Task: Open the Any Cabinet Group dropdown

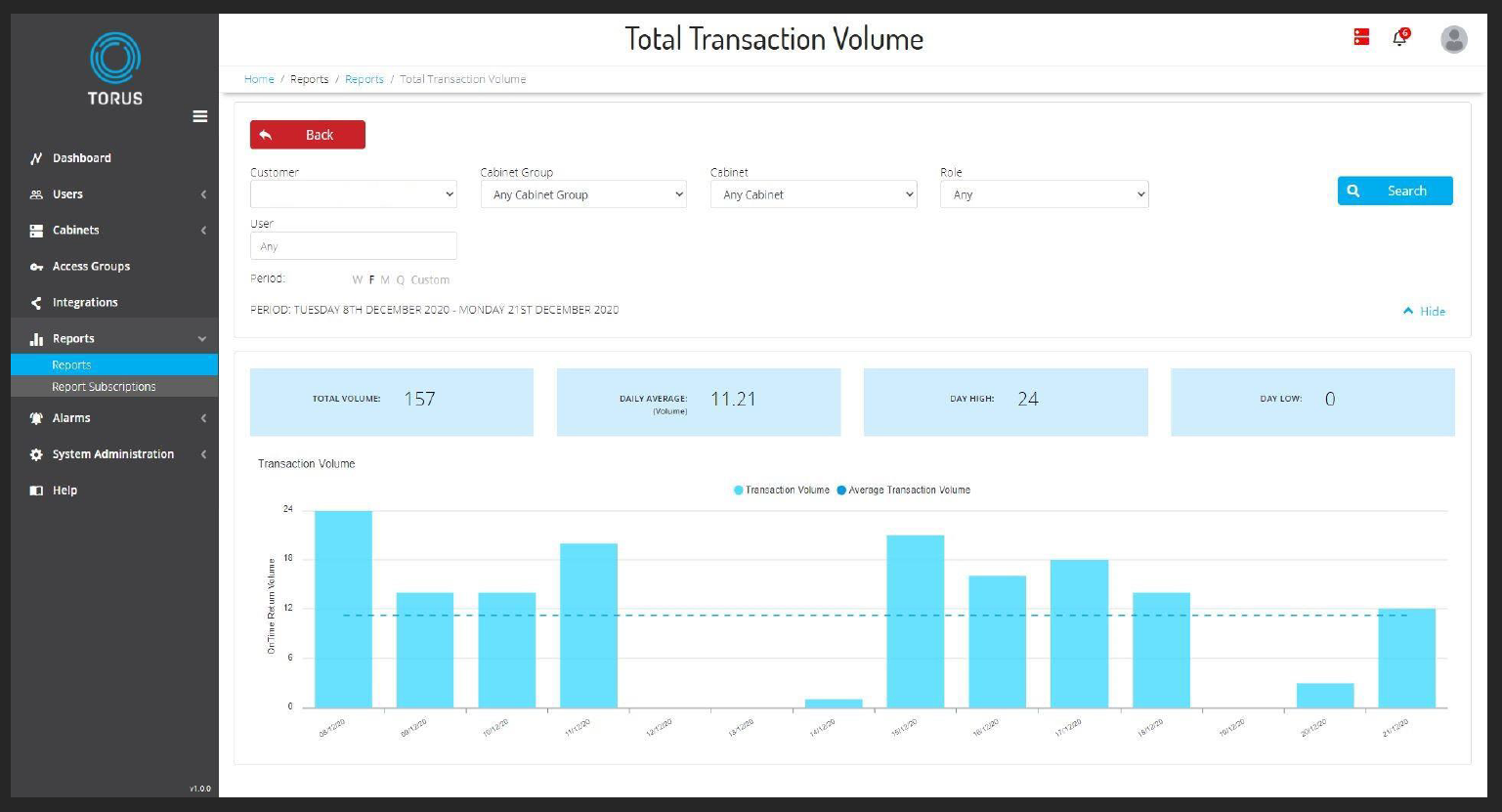Action: tap(583, 194)
